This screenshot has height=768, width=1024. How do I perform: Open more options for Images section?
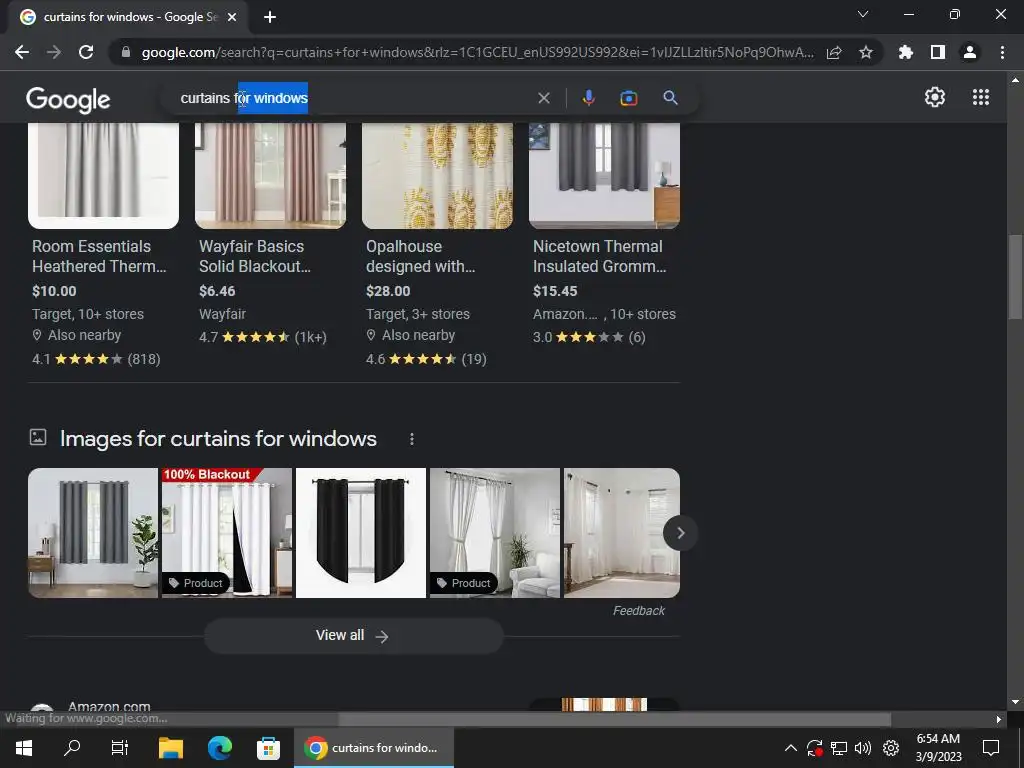tap(411, 439)
